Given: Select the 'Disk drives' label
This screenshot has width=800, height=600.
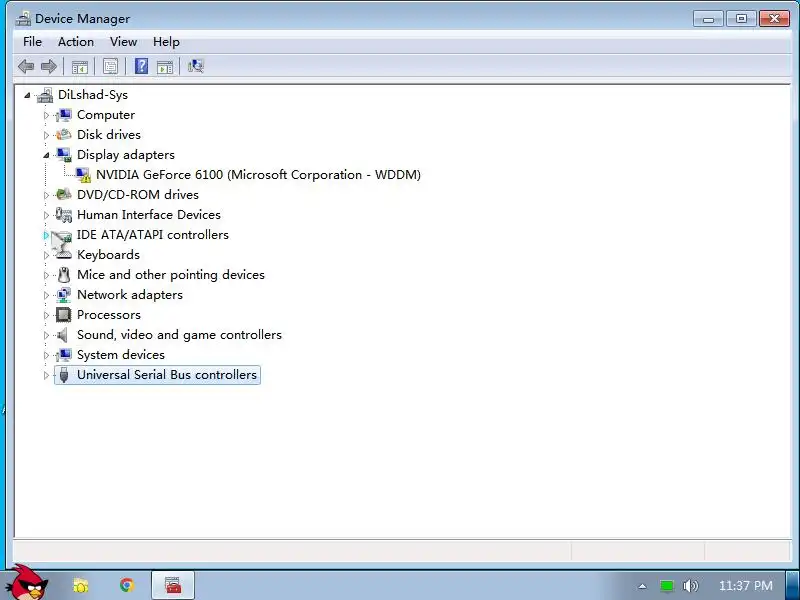Looking at the screenshot, I should coord(109,135).
